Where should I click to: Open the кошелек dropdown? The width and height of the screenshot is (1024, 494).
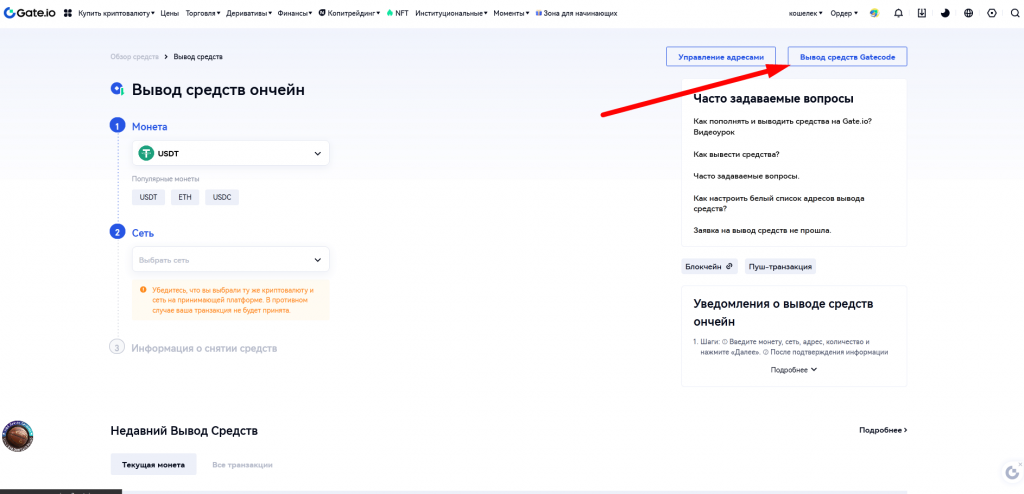[x=806, y=13]
